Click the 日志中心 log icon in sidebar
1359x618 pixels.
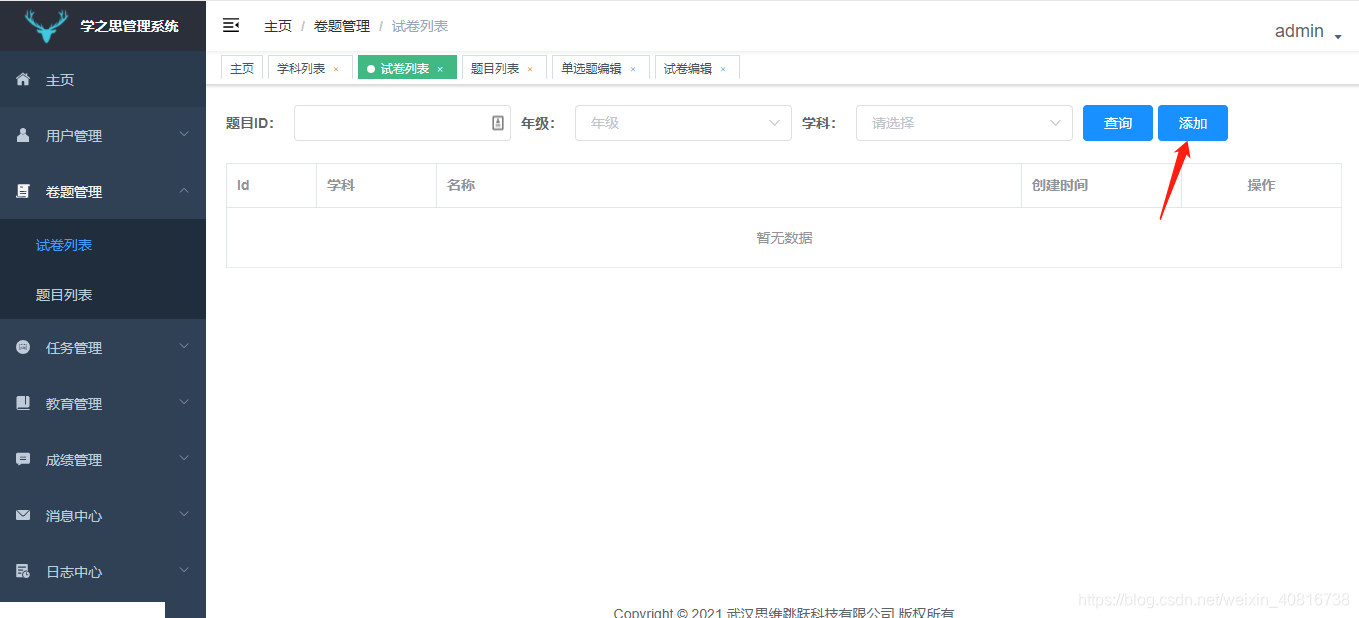pos(22,571)
